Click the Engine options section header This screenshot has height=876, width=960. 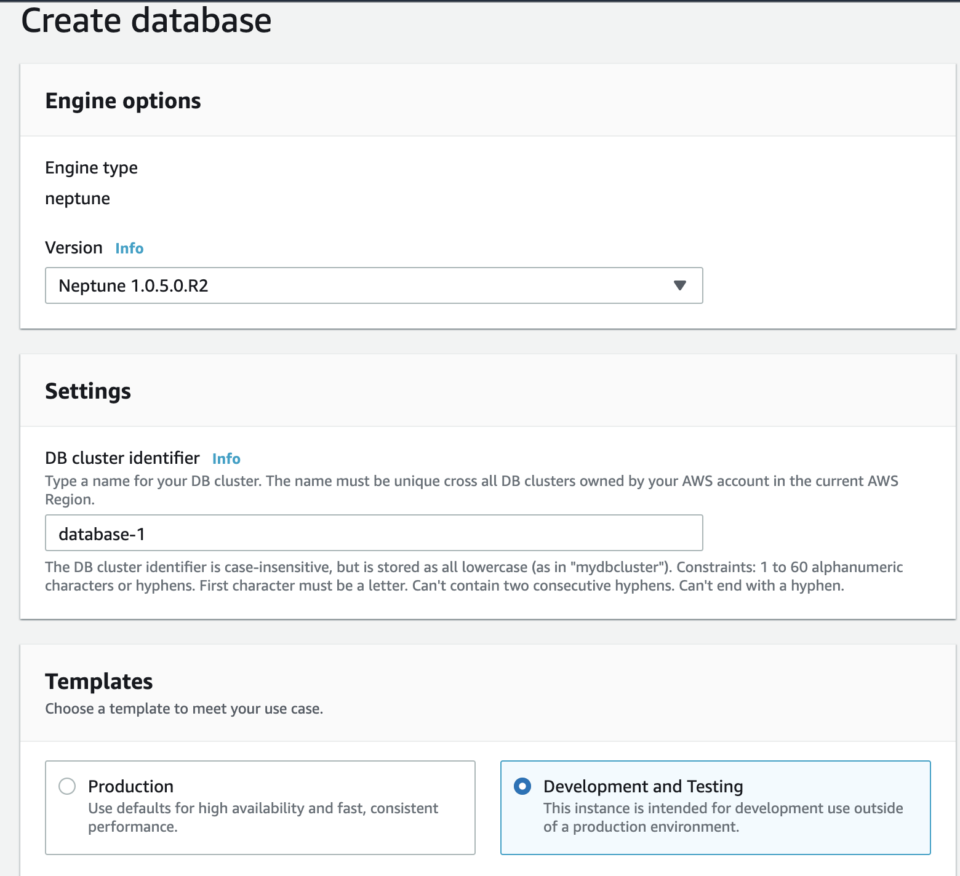(x=122, y=101)
